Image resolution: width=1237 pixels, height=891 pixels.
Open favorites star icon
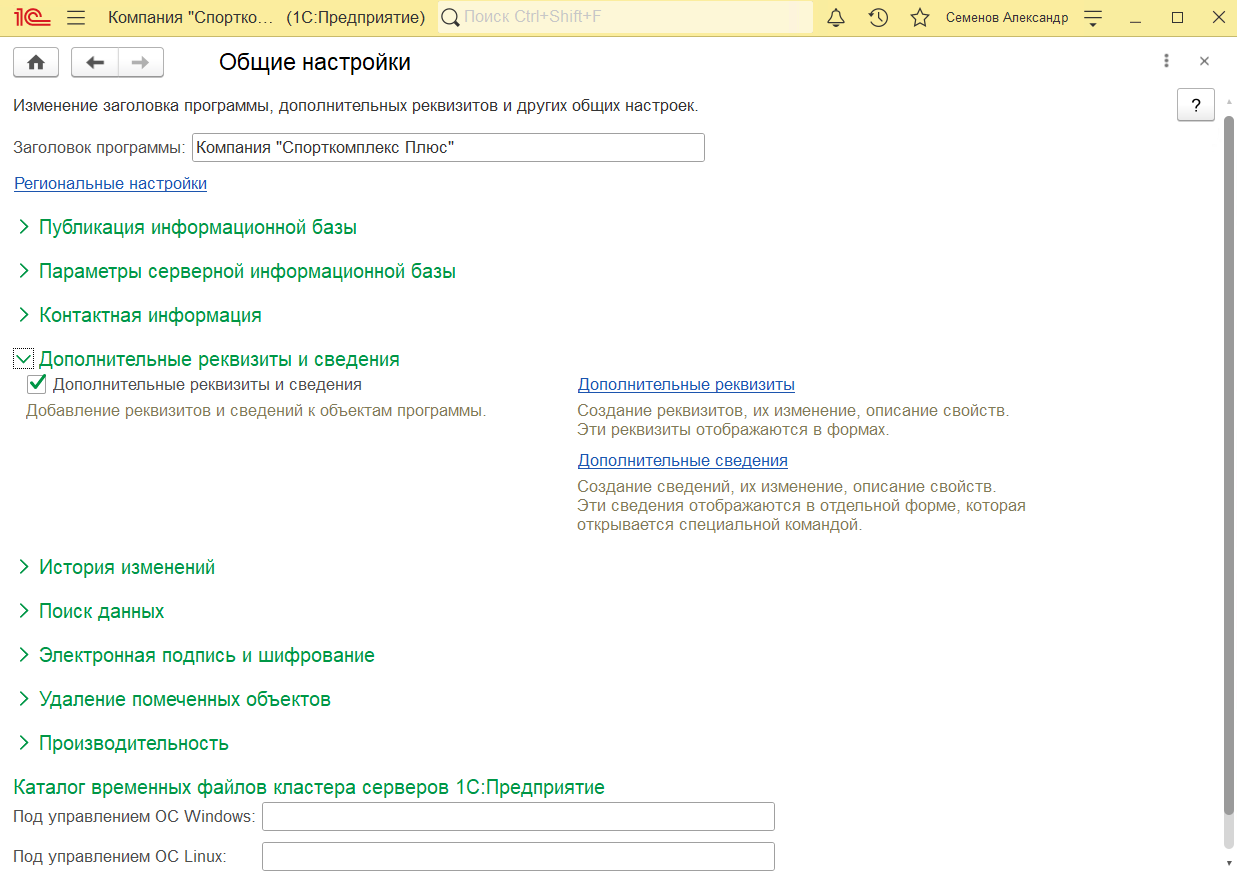[x=920, y=17]
